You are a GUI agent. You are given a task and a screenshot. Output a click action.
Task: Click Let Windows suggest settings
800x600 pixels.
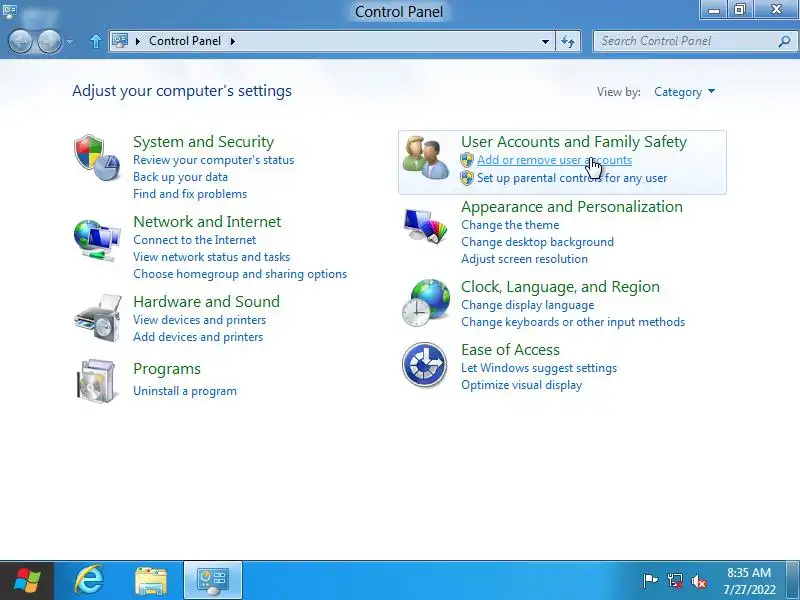(539, 368)
